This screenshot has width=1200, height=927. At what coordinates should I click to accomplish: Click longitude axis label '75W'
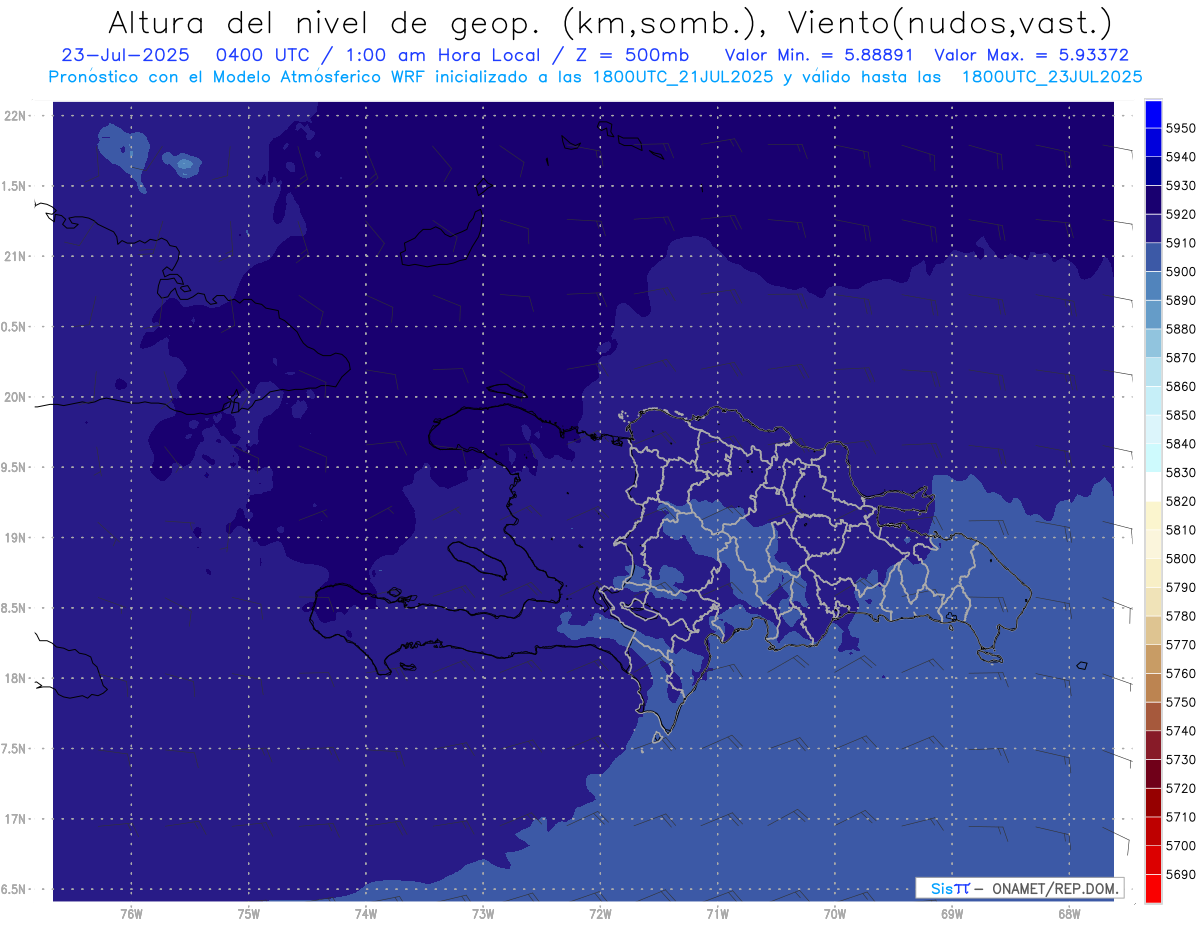(249, 913)
